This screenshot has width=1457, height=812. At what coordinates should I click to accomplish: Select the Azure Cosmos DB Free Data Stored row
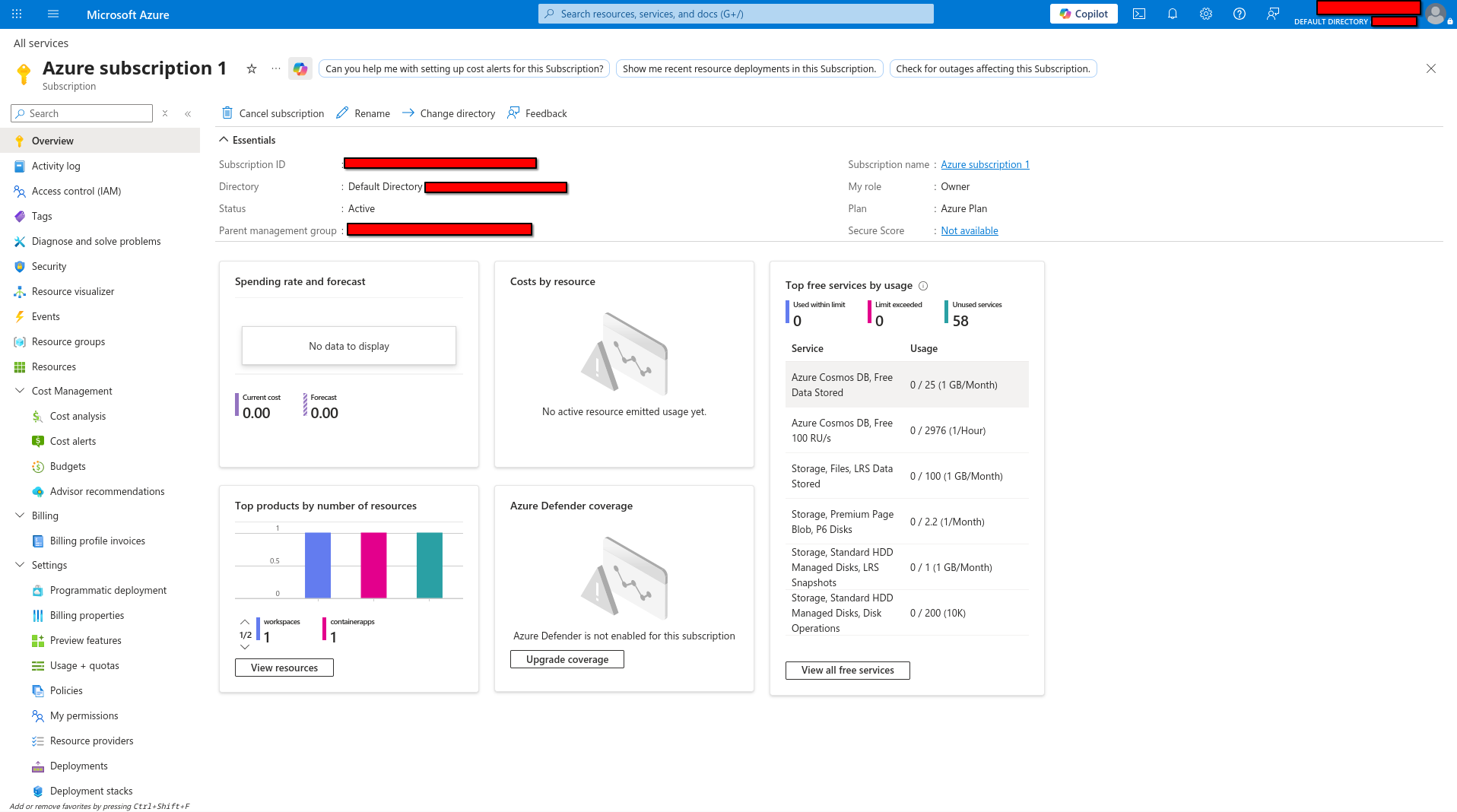click(x=907, y=385)
